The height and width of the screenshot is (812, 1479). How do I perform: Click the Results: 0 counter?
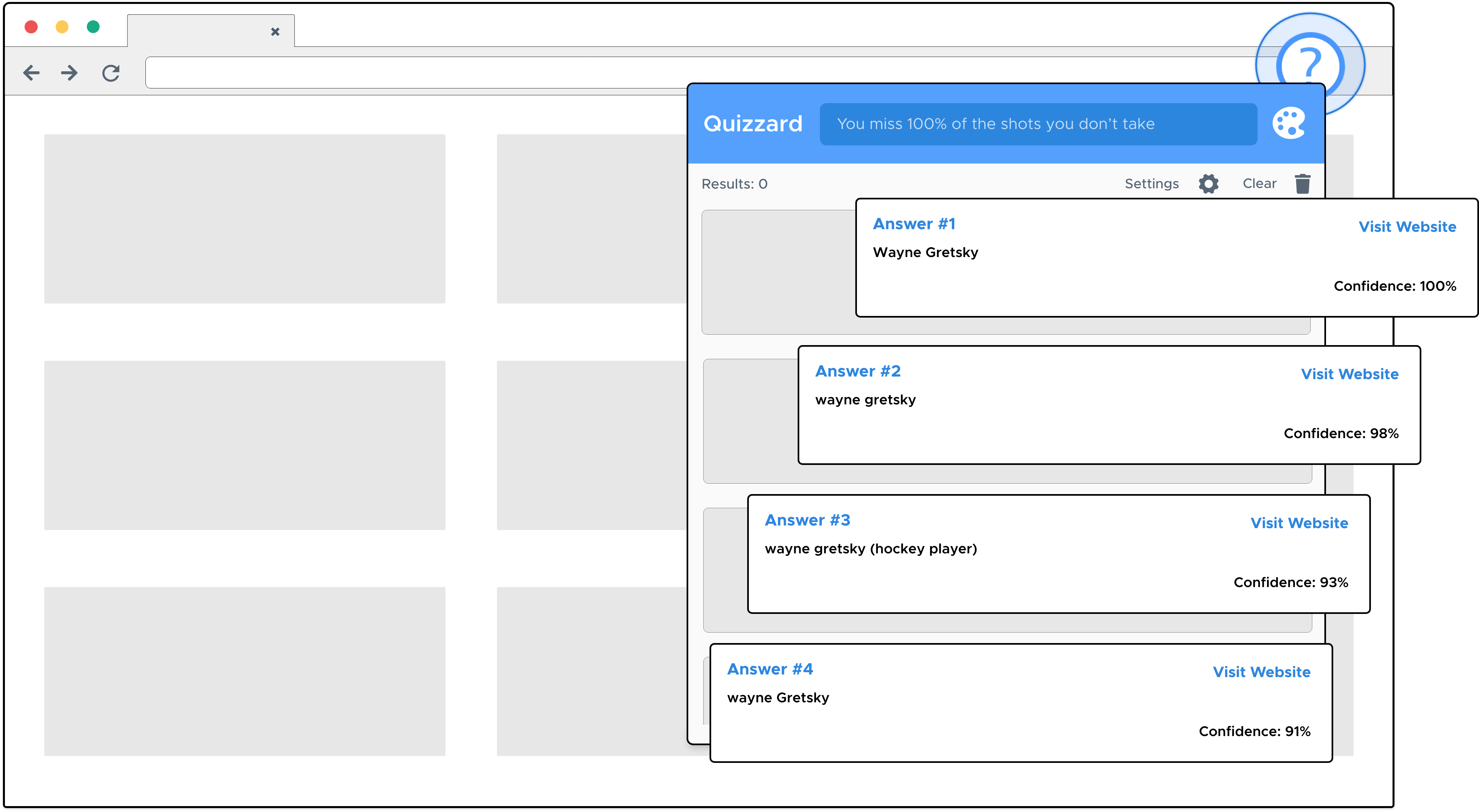pos(735,184)
